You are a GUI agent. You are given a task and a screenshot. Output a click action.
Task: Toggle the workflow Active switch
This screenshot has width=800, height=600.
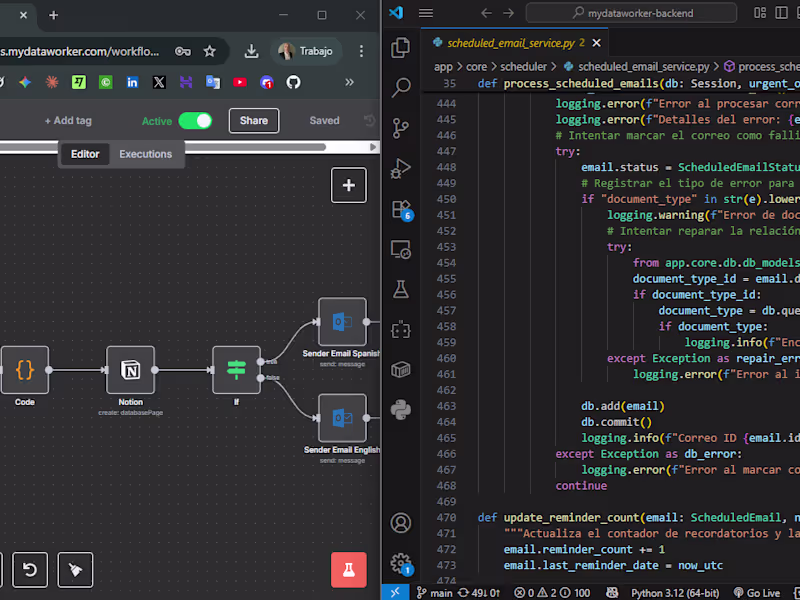click(196, 119)
